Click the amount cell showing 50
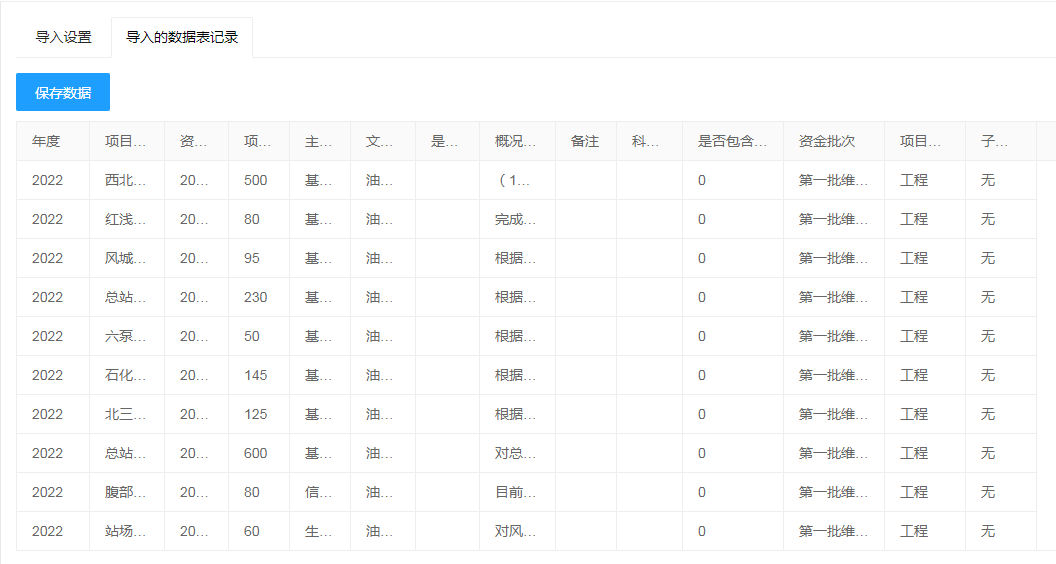1056x564 pixels. pyautogui.click(x=259, y=336)
